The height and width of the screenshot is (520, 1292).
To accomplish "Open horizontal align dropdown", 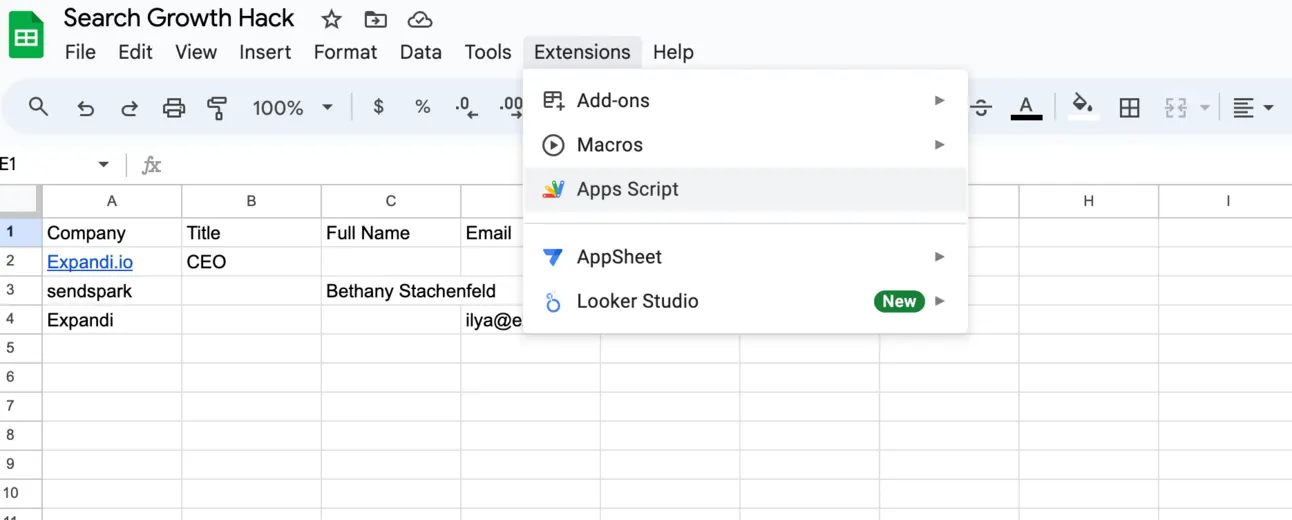I will click(1253, 107).
